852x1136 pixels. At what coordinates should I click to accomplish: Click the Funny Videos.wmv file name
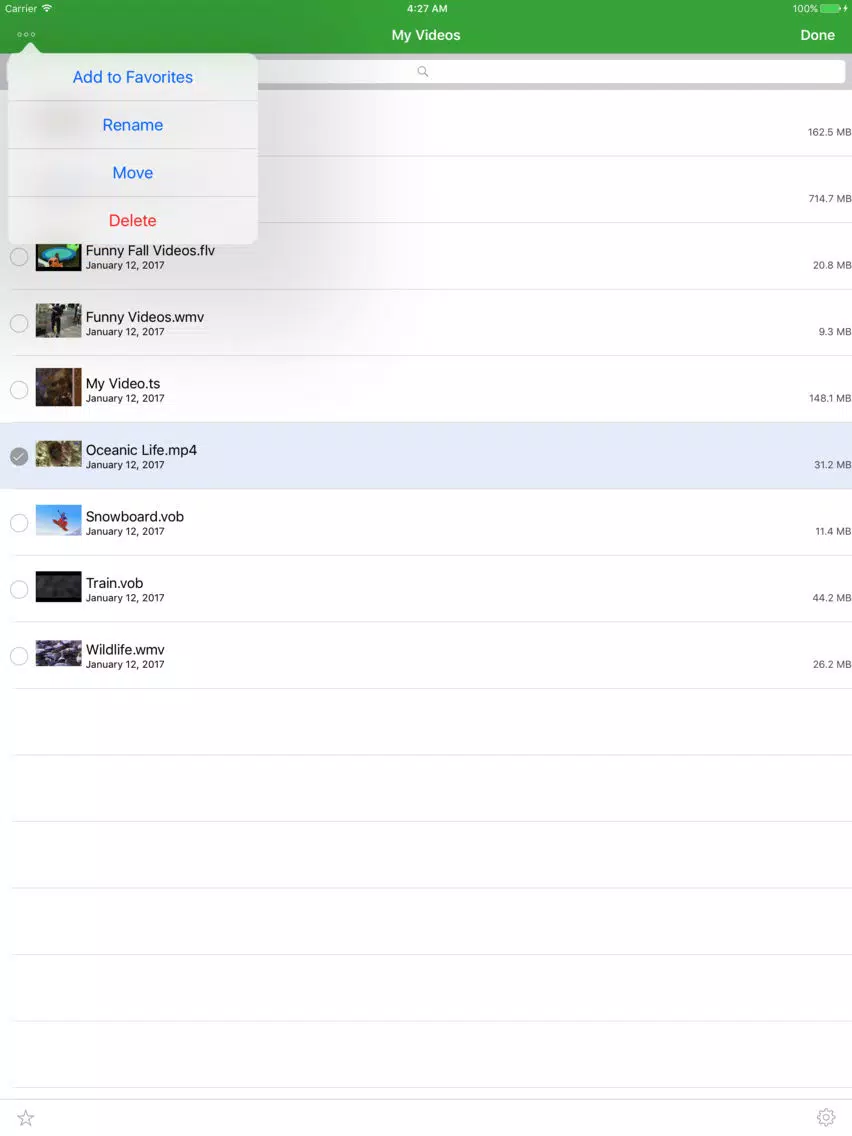tap(145, 317)
